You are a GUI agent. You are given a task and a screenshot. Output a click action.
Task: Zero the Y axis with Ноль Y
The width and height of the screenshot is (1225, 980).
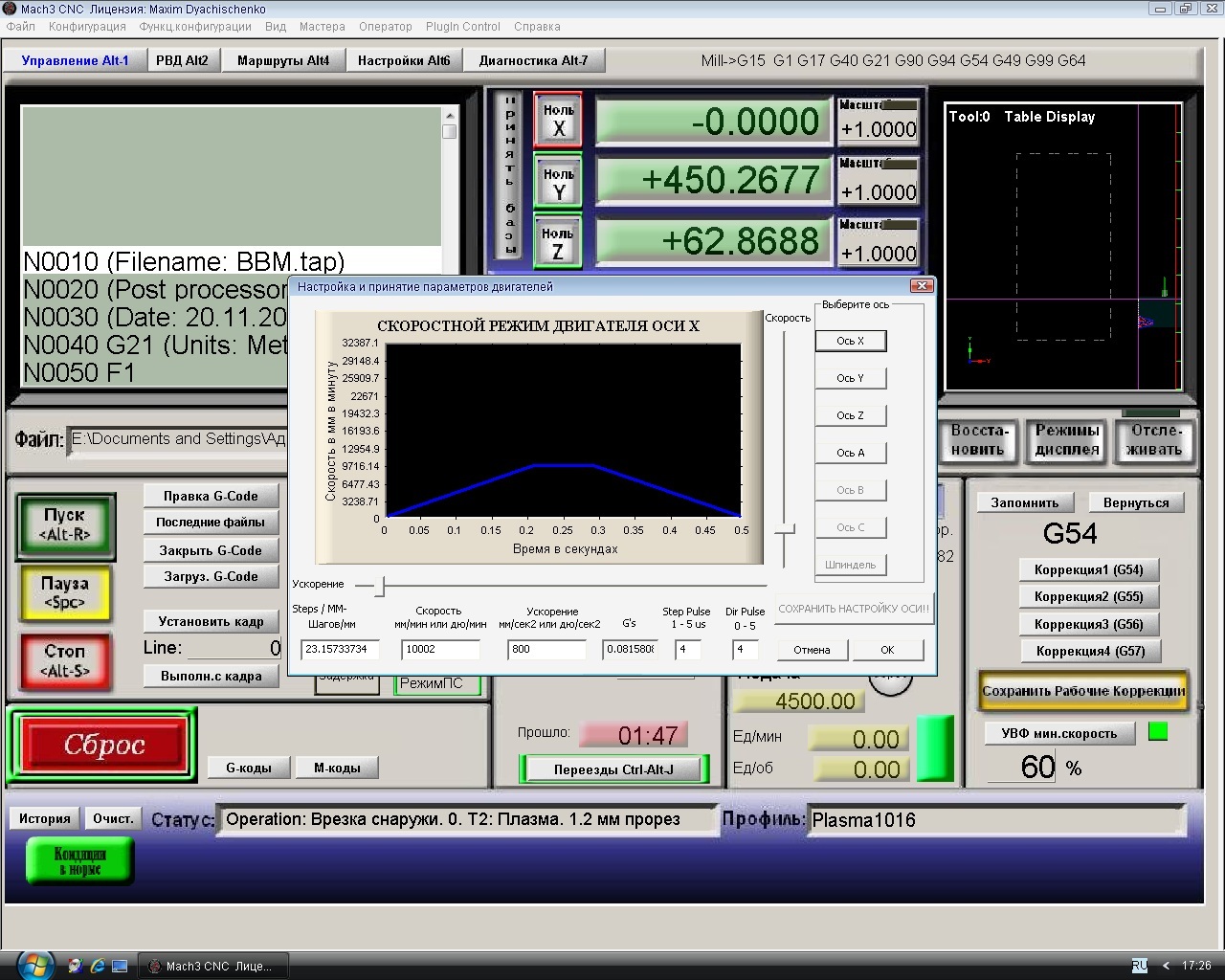pos(558,182)
